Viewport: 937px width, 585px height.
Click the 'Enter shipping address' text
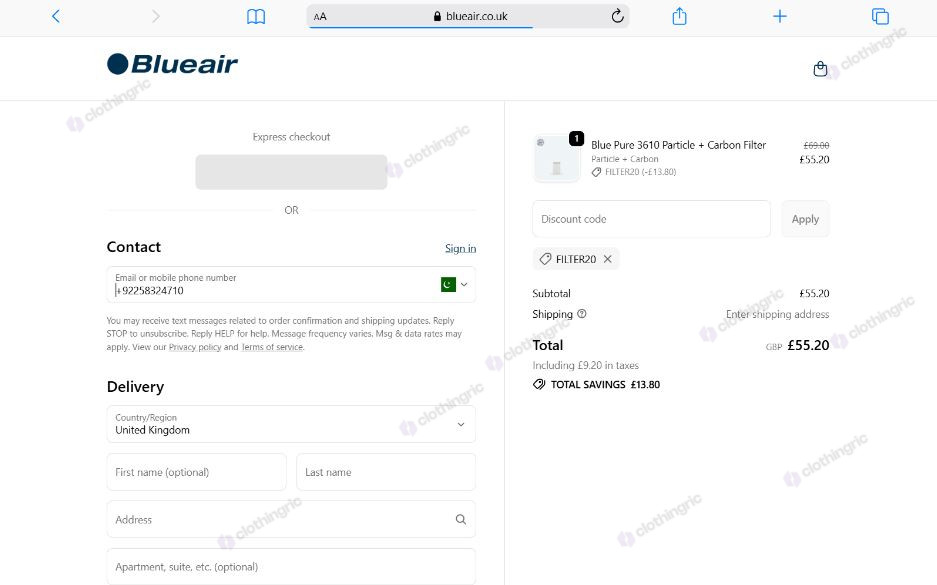777,314
